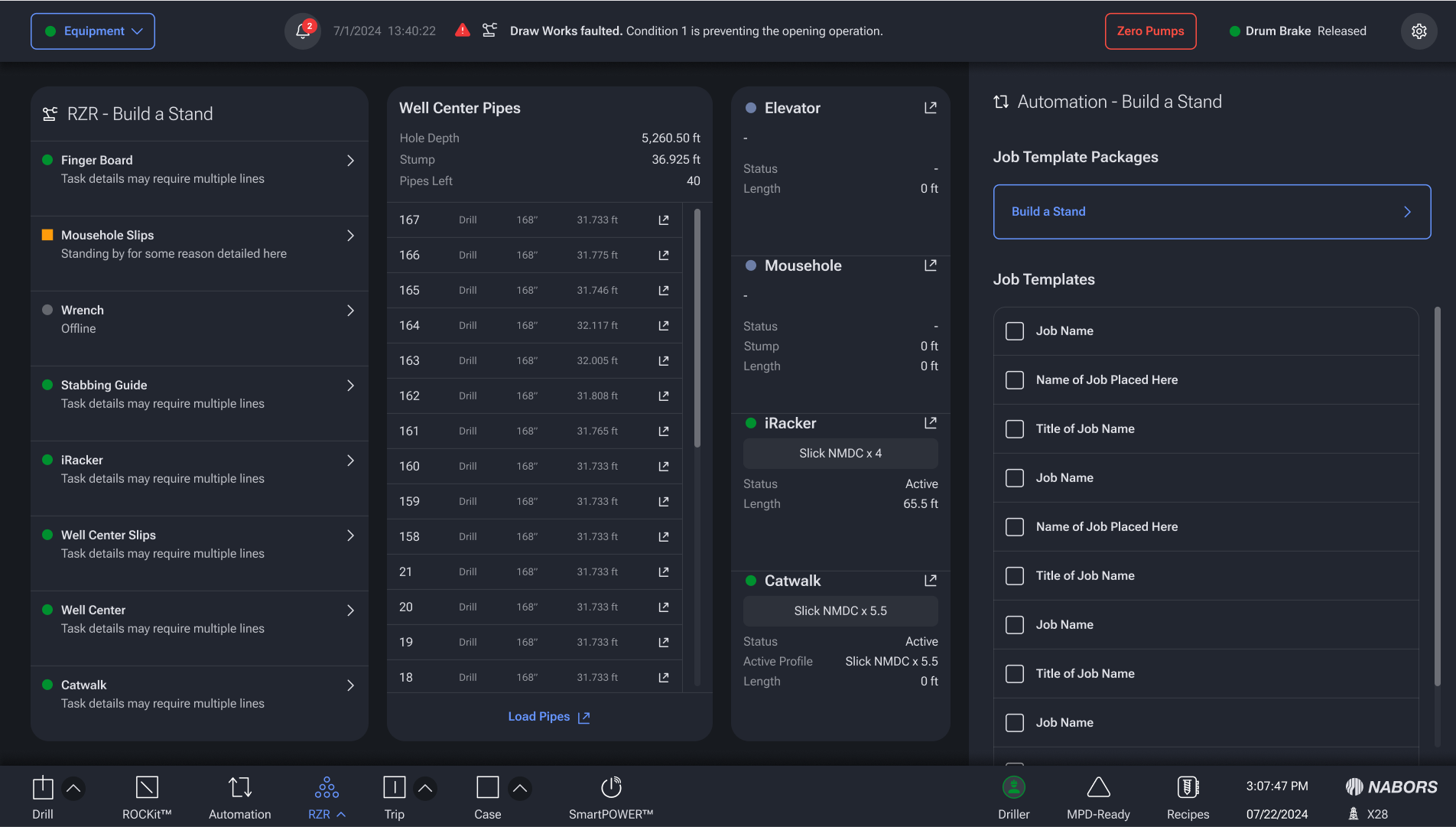Open pipe 162 details popout icon
This screenshot has width=1456, height=827.
[664, 396]
